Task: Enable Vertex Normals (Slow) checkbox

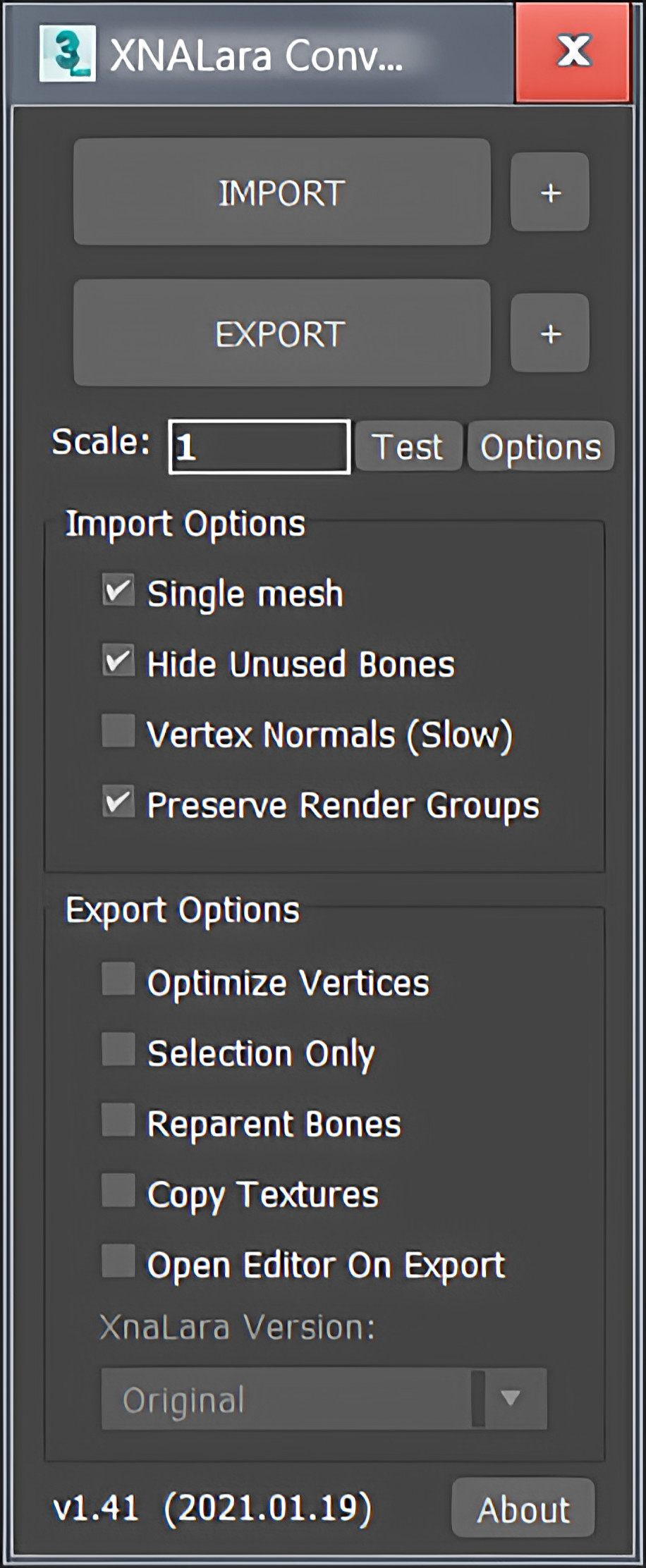Action: [118, 731]
